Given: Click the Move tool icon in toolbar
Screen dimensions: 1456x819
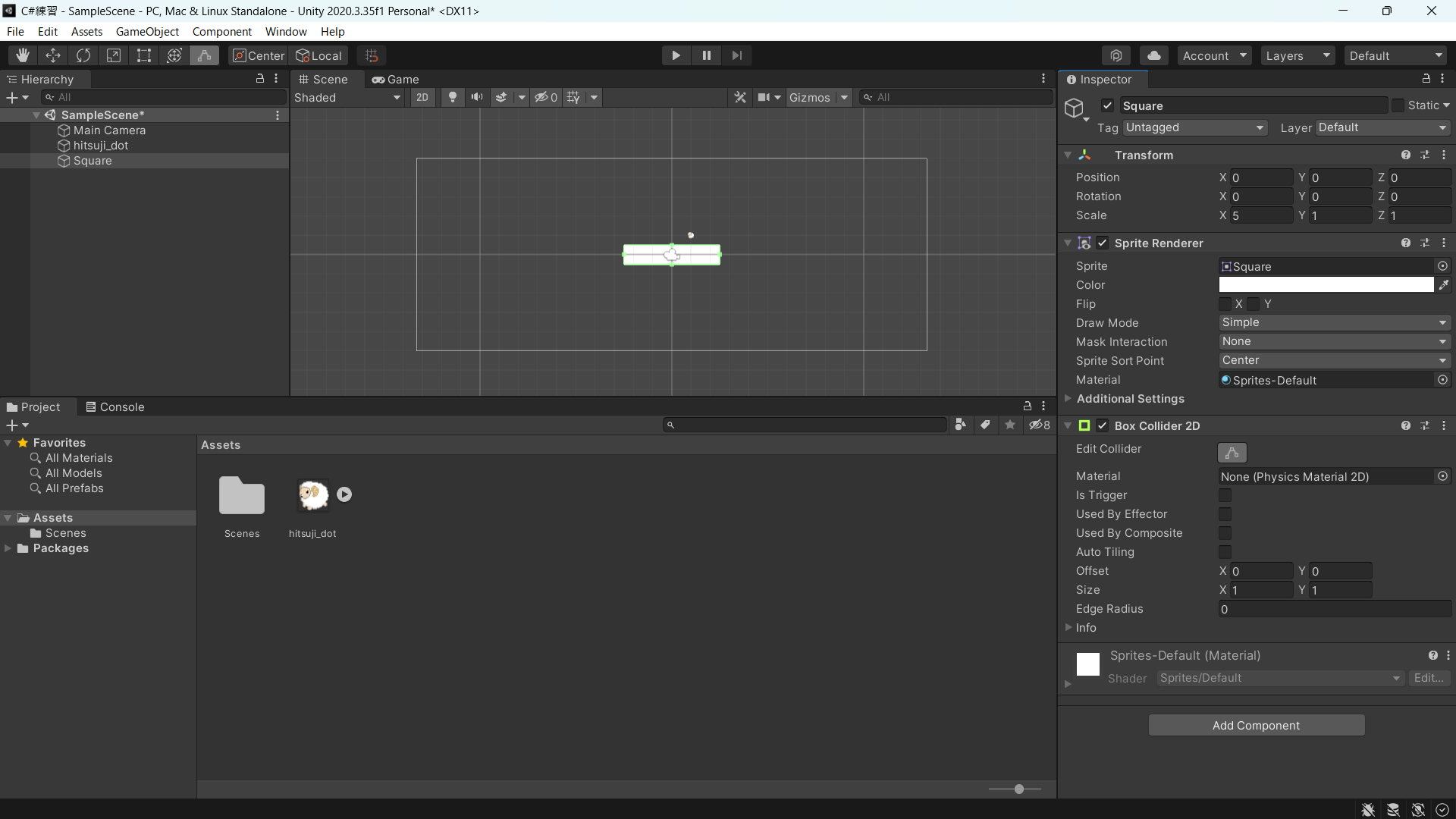Looking at the screenshot, I should [54, 55].
